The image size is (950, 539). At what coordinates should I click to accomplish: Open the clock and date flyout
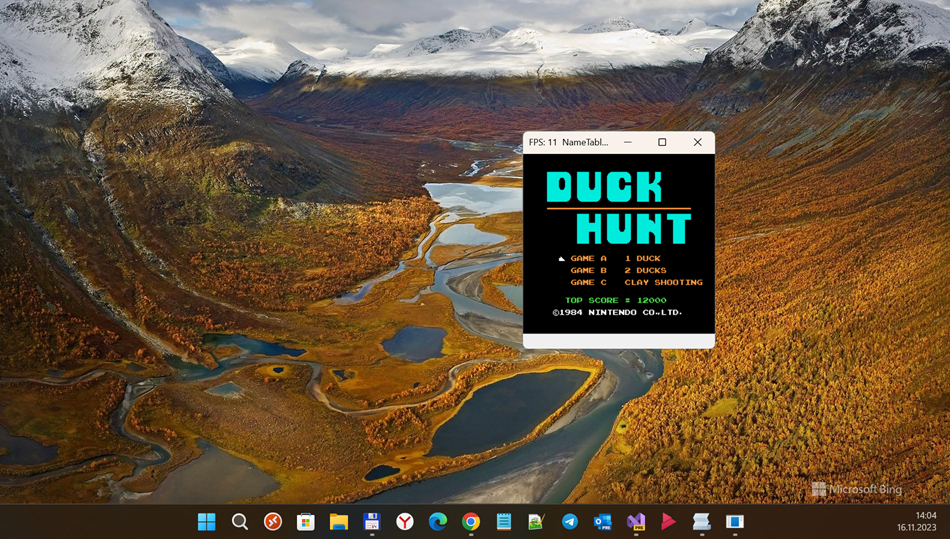[x=917, y=521]
